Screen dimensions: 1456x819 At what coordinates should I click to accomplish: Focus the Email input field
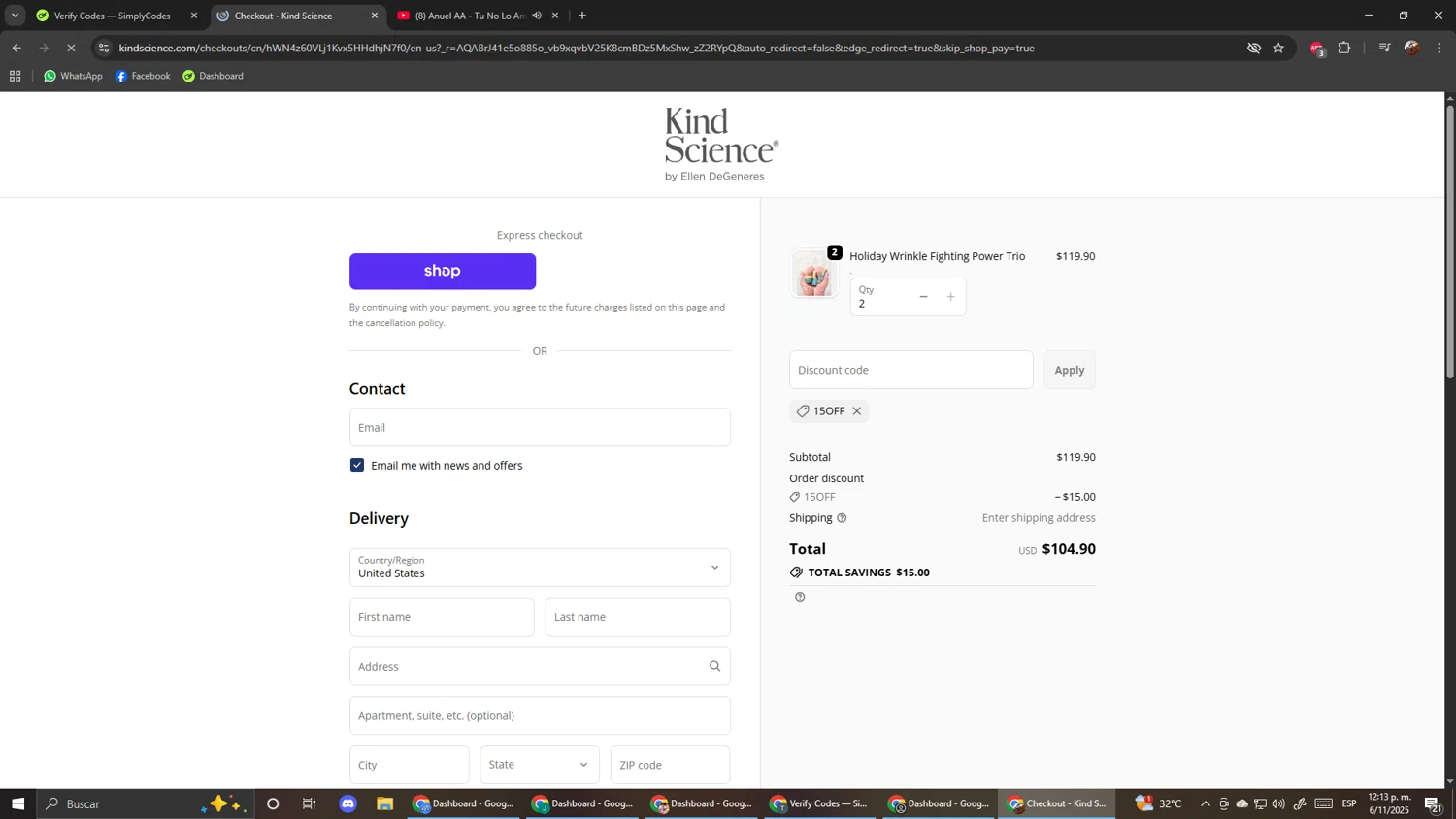(540, 427)
